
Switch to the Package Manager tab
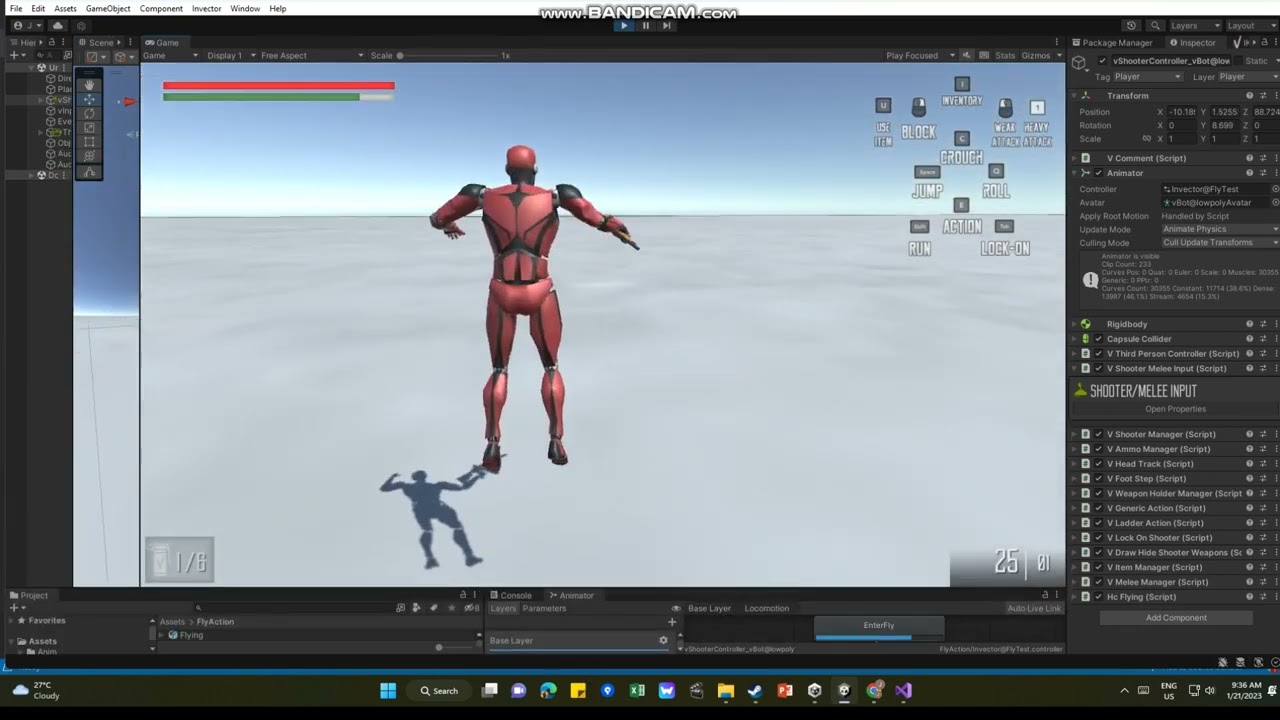click(x=1112, y=43)
